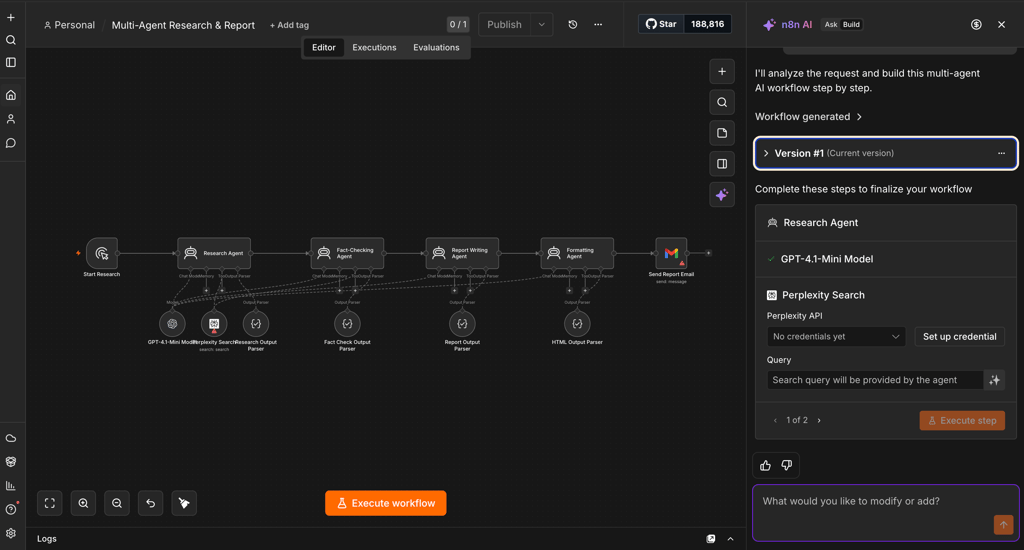Go to previous setup step
Image resolution: width=1024 pixels, height=550 pixels.
tap(775, 420)
